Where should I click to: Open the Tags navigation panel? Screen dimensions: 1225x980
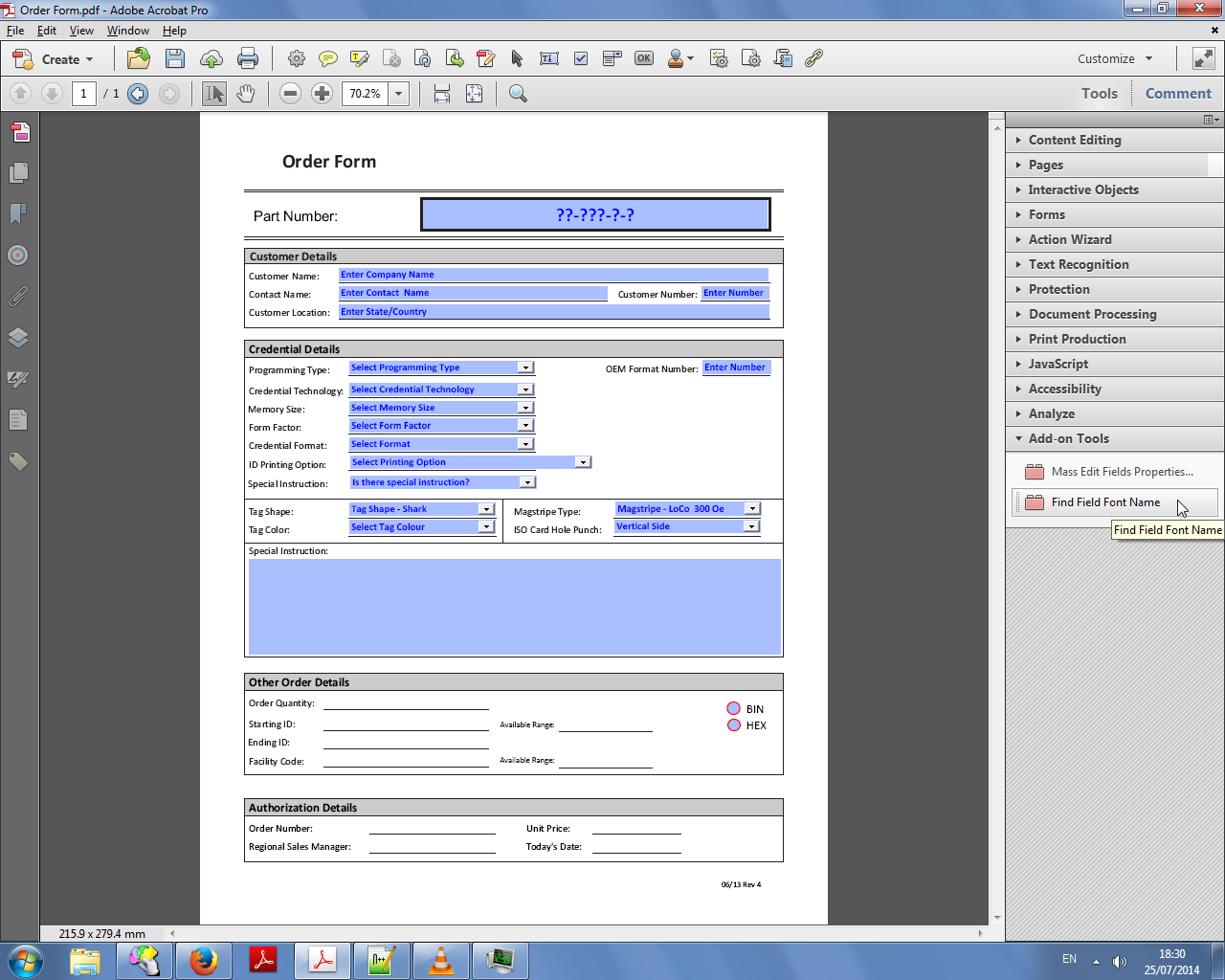[x=18, y=462]
